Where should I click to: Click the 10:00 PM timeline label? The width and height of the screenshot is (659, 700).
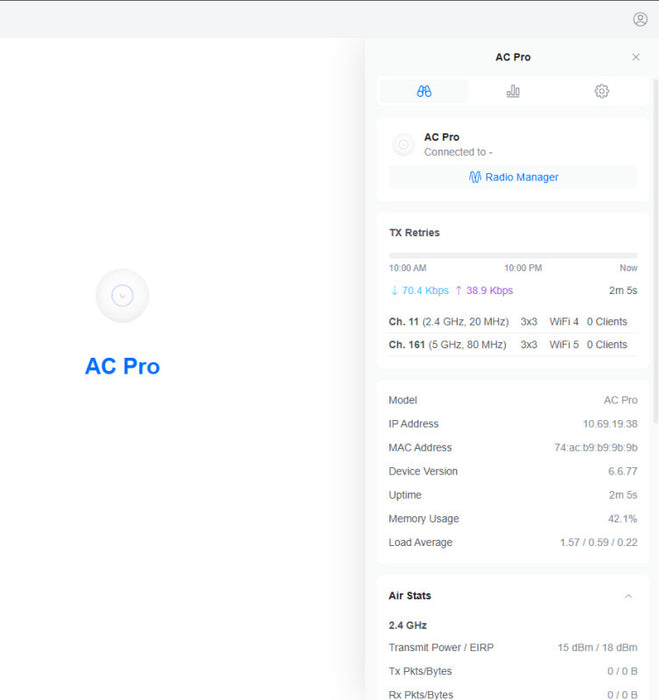[523, 268]
